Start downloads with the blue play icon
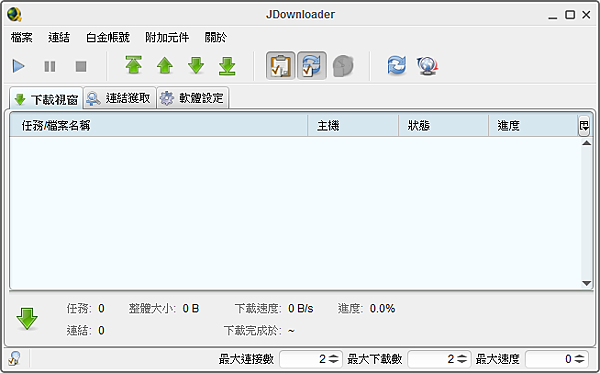Image resolution: width=600 pixels, height=373 pixels. point(18,66)
